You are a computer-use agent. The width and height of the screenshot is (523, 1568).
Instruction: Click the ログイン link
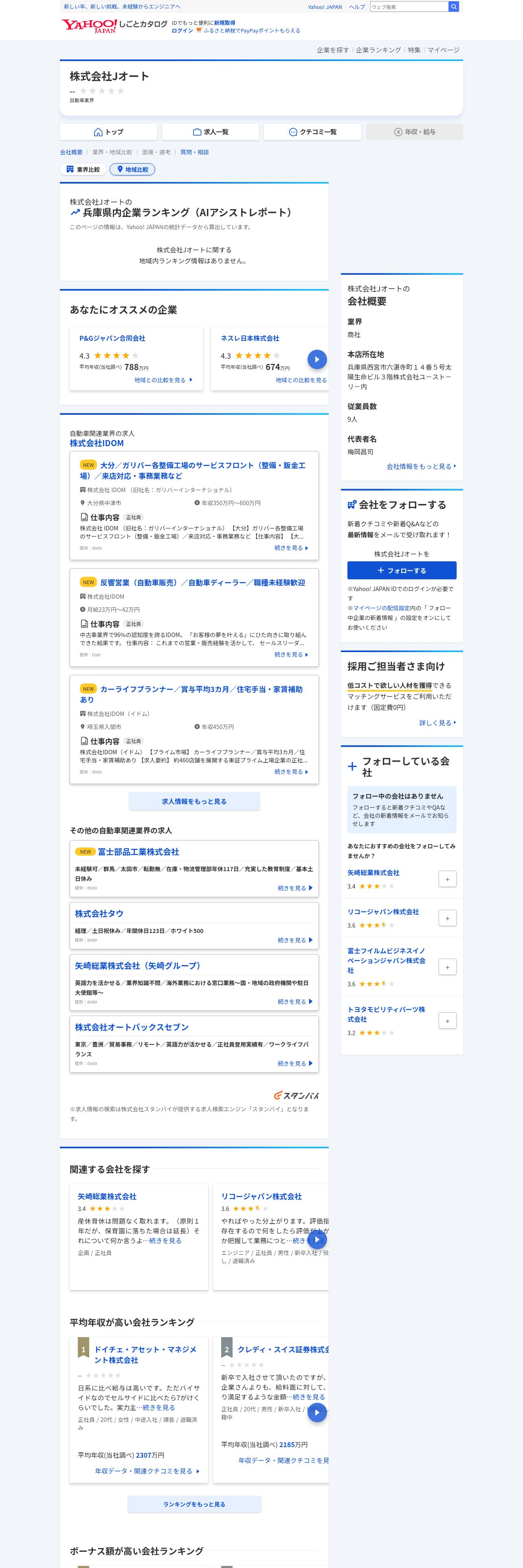point(182,31)
